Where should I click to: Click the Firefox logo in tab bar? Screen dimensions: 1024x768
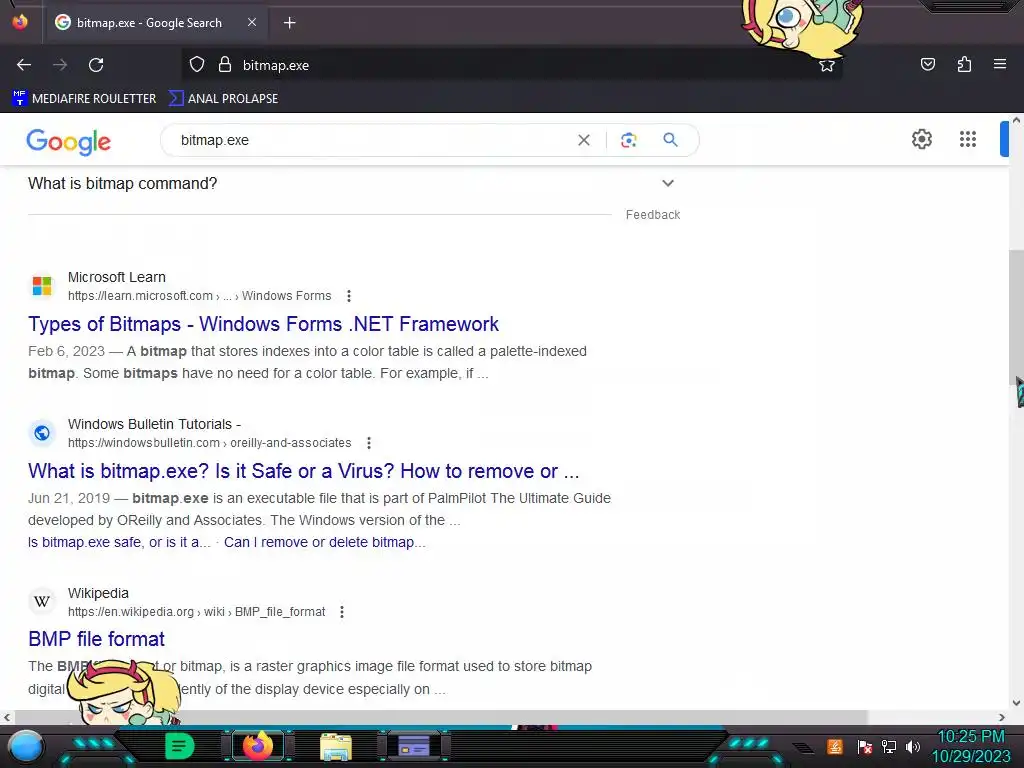point(20,22)
